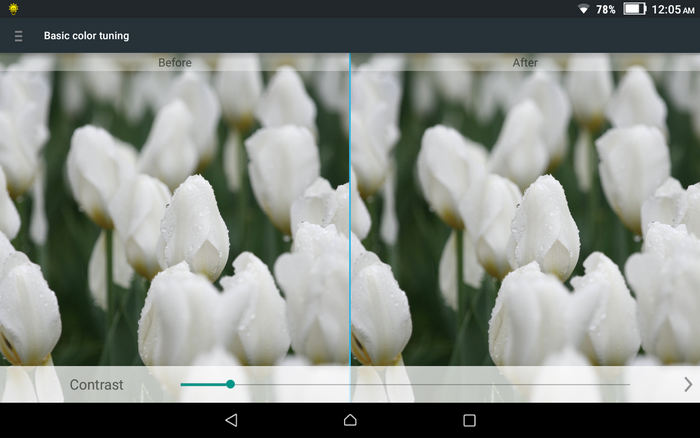The width and height of the screenshot is (700, 438).
Task: Click the Contrast slider handle
Action: pyautogui.click(x=230, y=384)
